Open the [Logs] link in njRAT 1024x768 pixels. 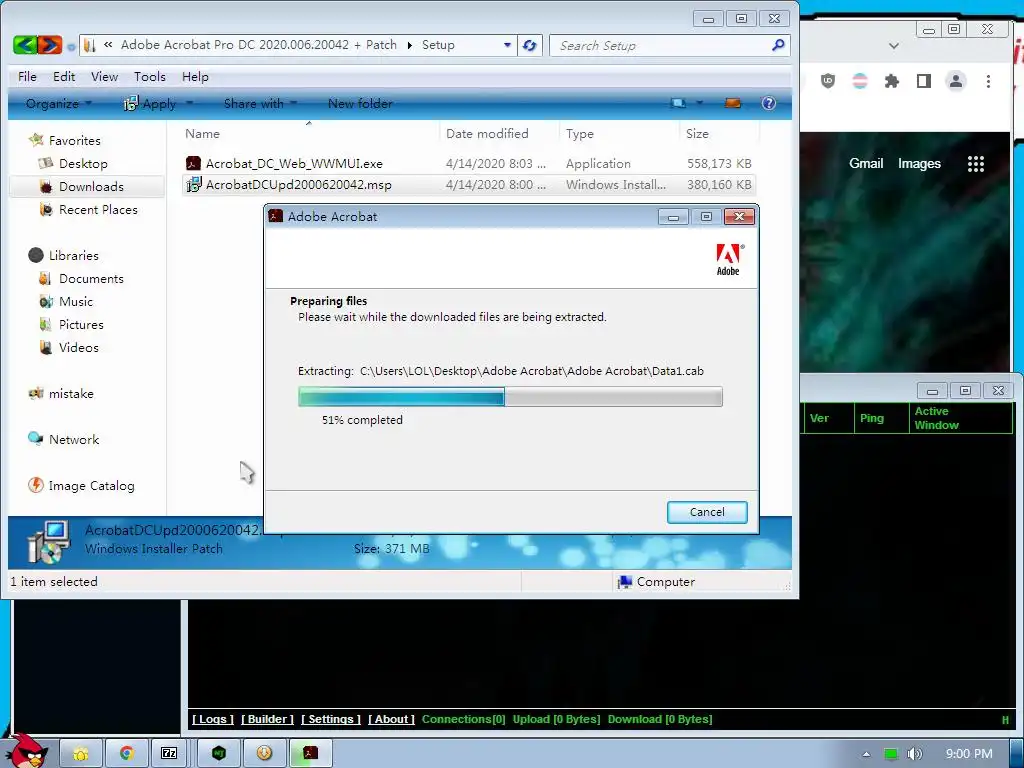pos(213,719)
